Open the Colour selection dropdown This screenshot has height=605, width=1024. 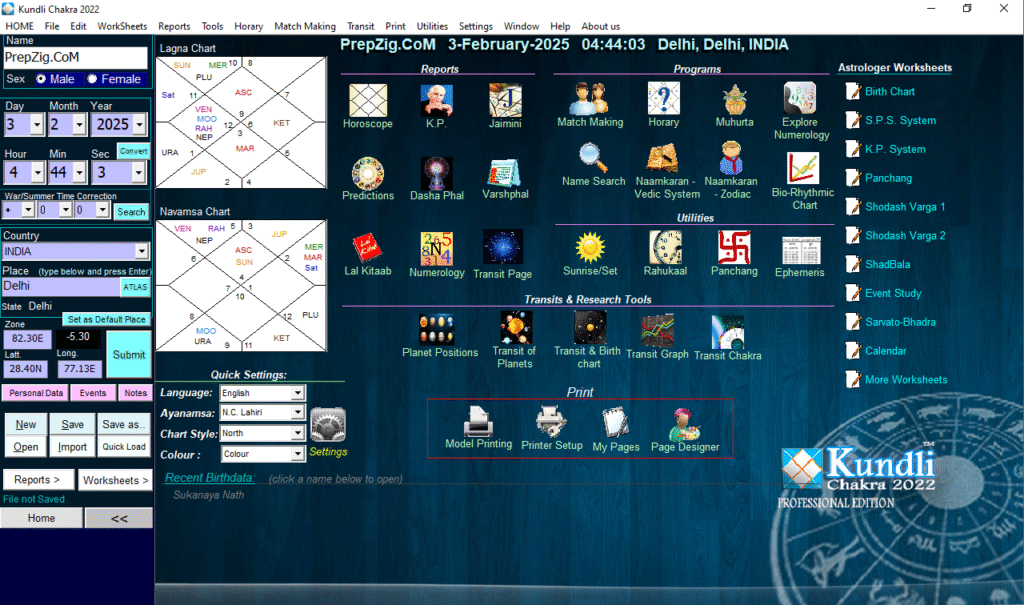click(297, 454)
